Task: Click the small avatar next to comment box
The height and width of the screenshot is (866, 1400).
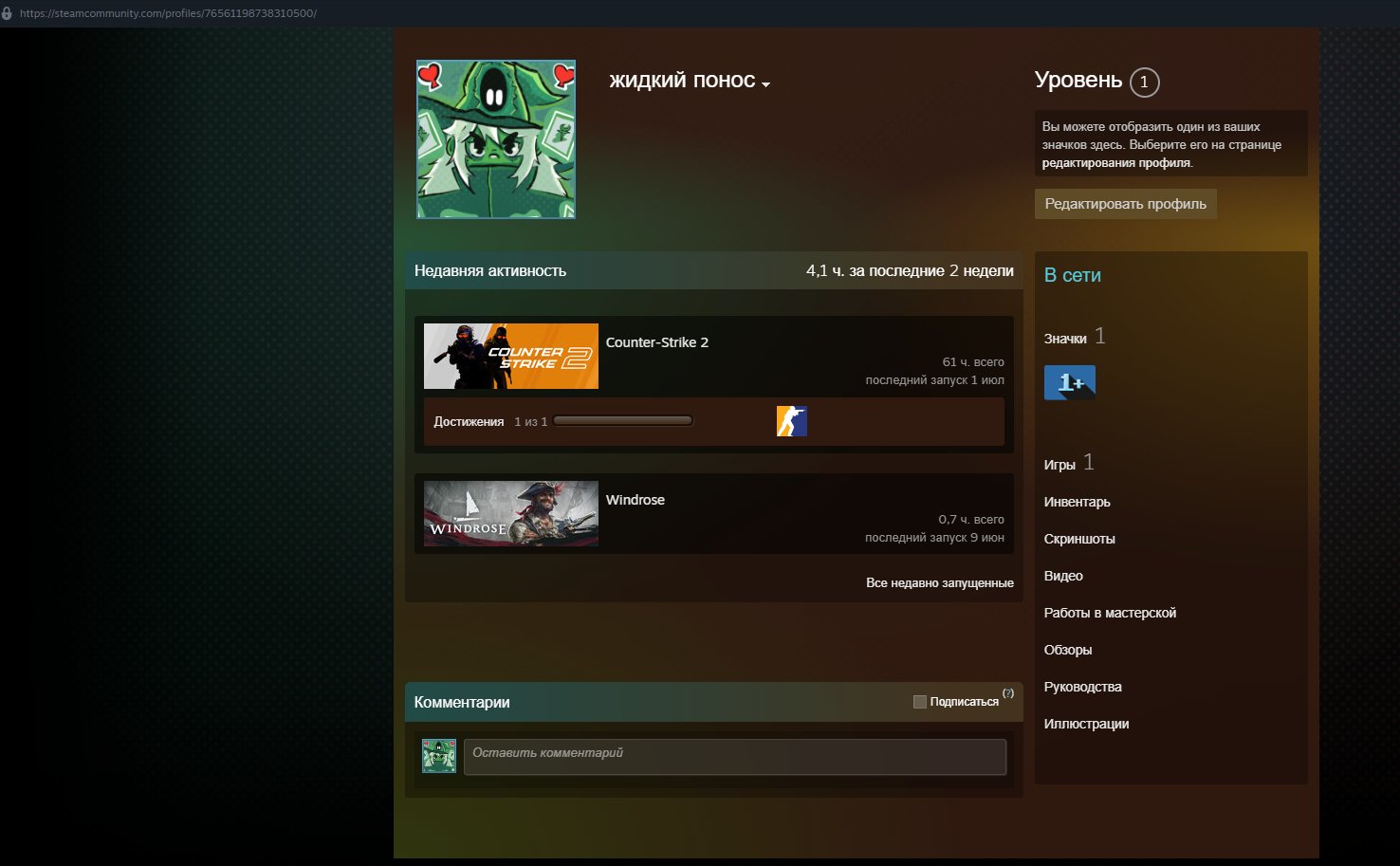Action: (x=439, y=756)
